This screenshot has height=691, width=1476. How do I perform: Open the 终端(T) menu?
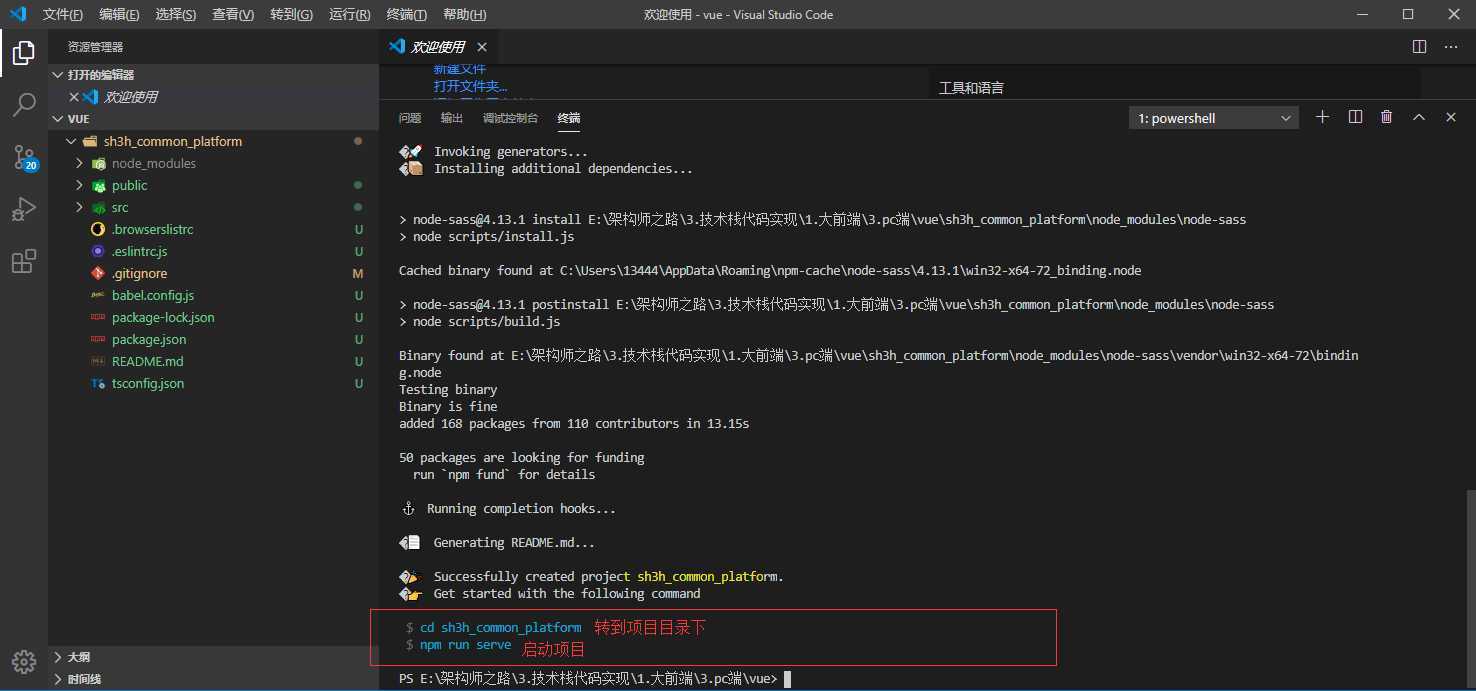click(406, 15)
